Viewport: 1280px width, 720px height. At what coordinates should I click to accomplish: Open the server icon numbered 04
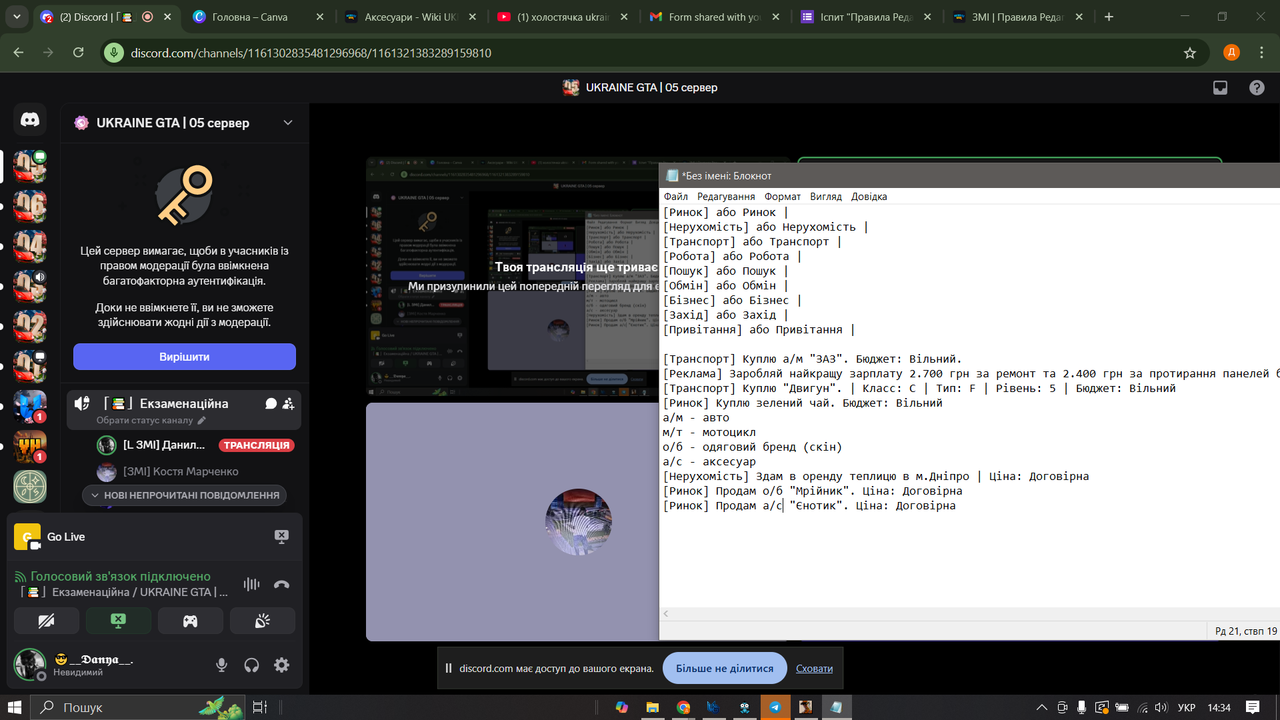30,247
